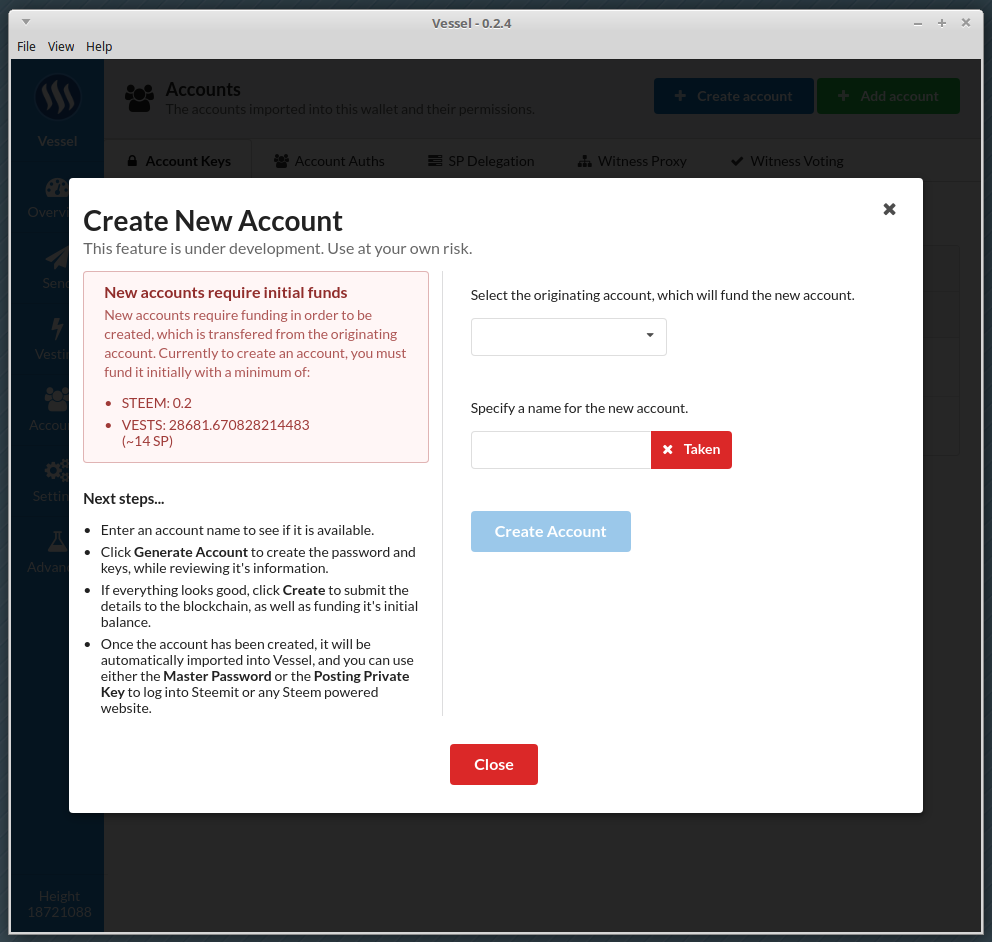Switch to the Account Auths tab
This screenshot has height=942, width=992.
tap(329, 161)
